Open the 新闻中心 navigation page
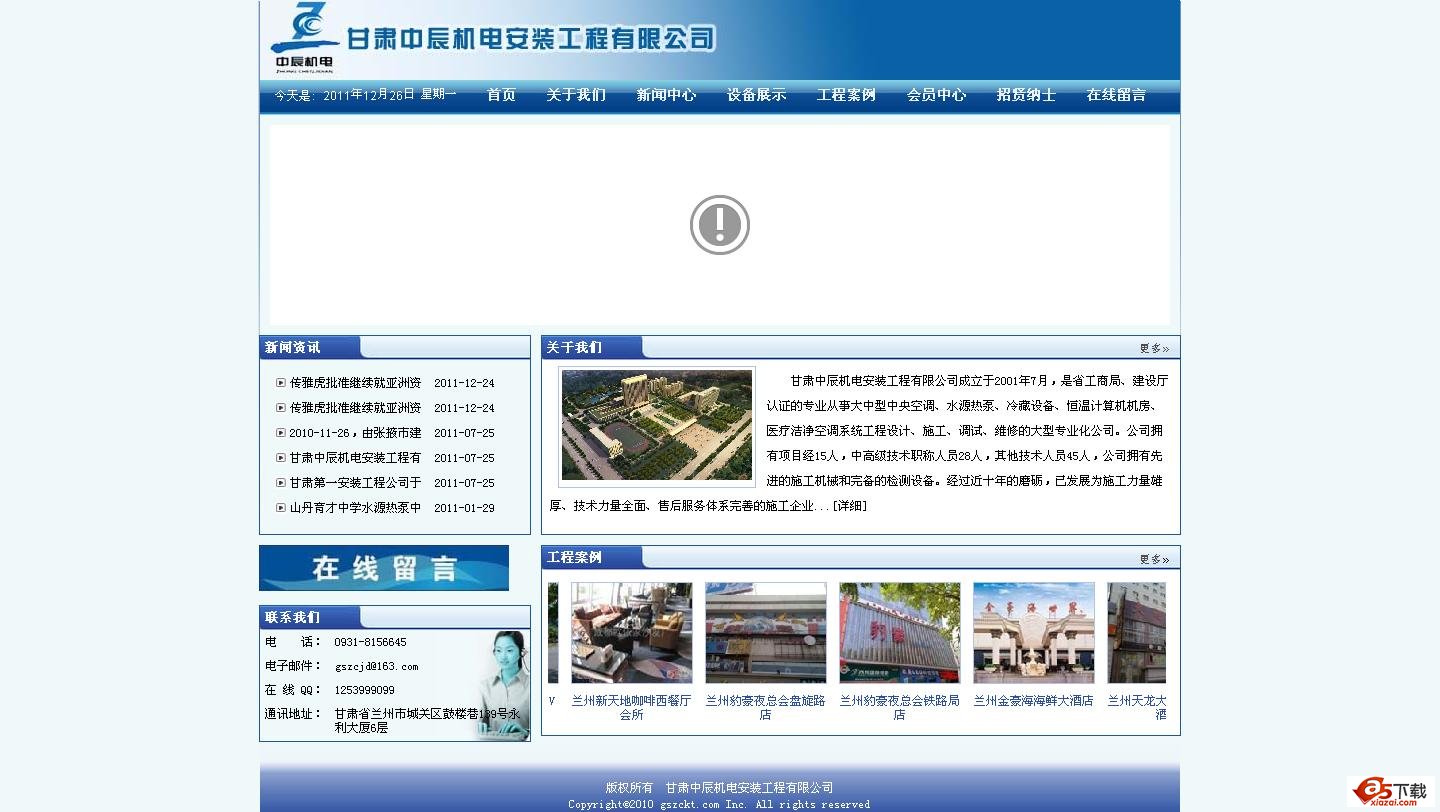The height and width of the screenshot is (812, 1440). pos(666,95)
